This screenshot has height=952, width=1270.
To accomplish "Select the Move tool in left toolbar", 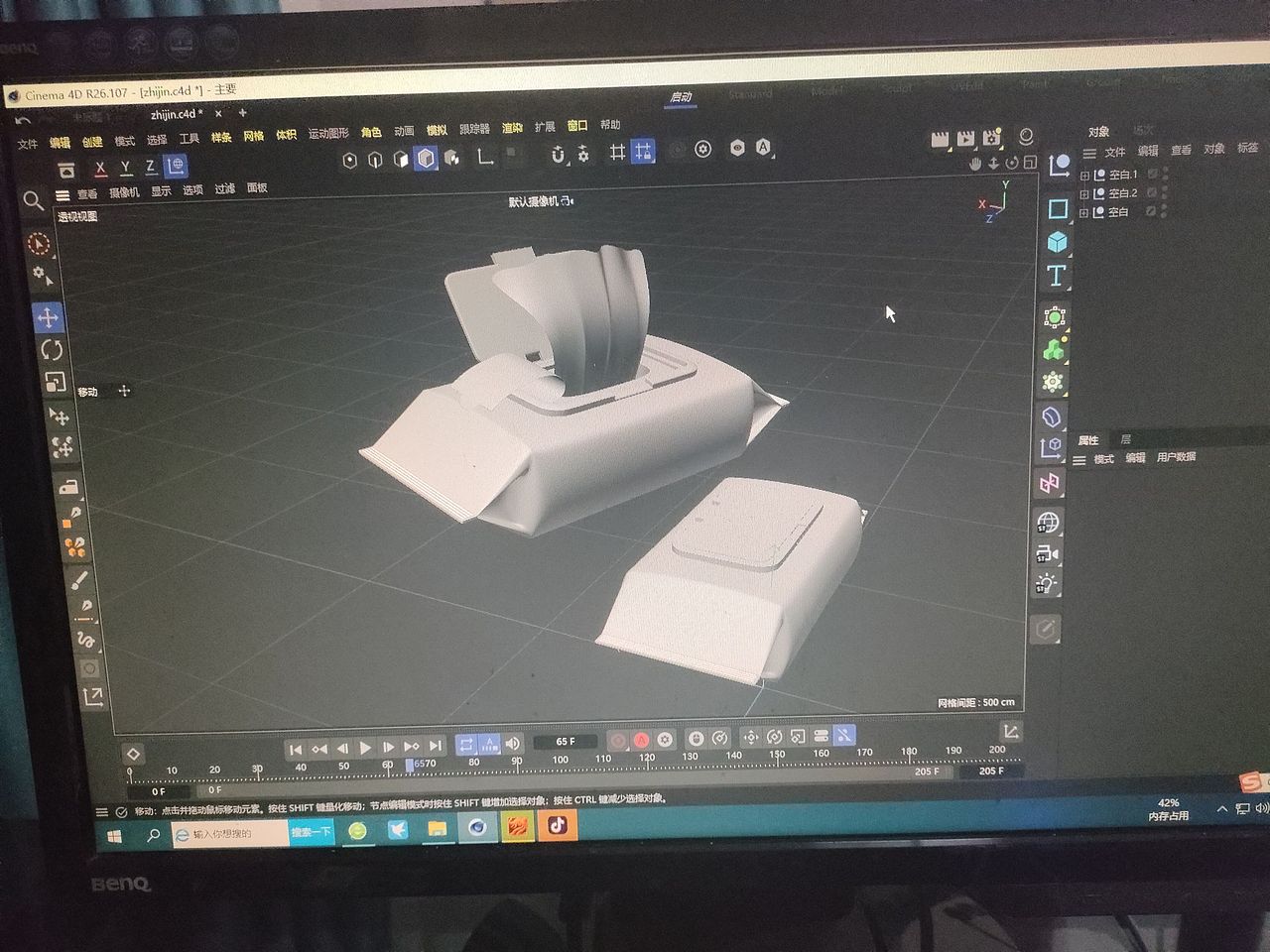I will [47, 317].
